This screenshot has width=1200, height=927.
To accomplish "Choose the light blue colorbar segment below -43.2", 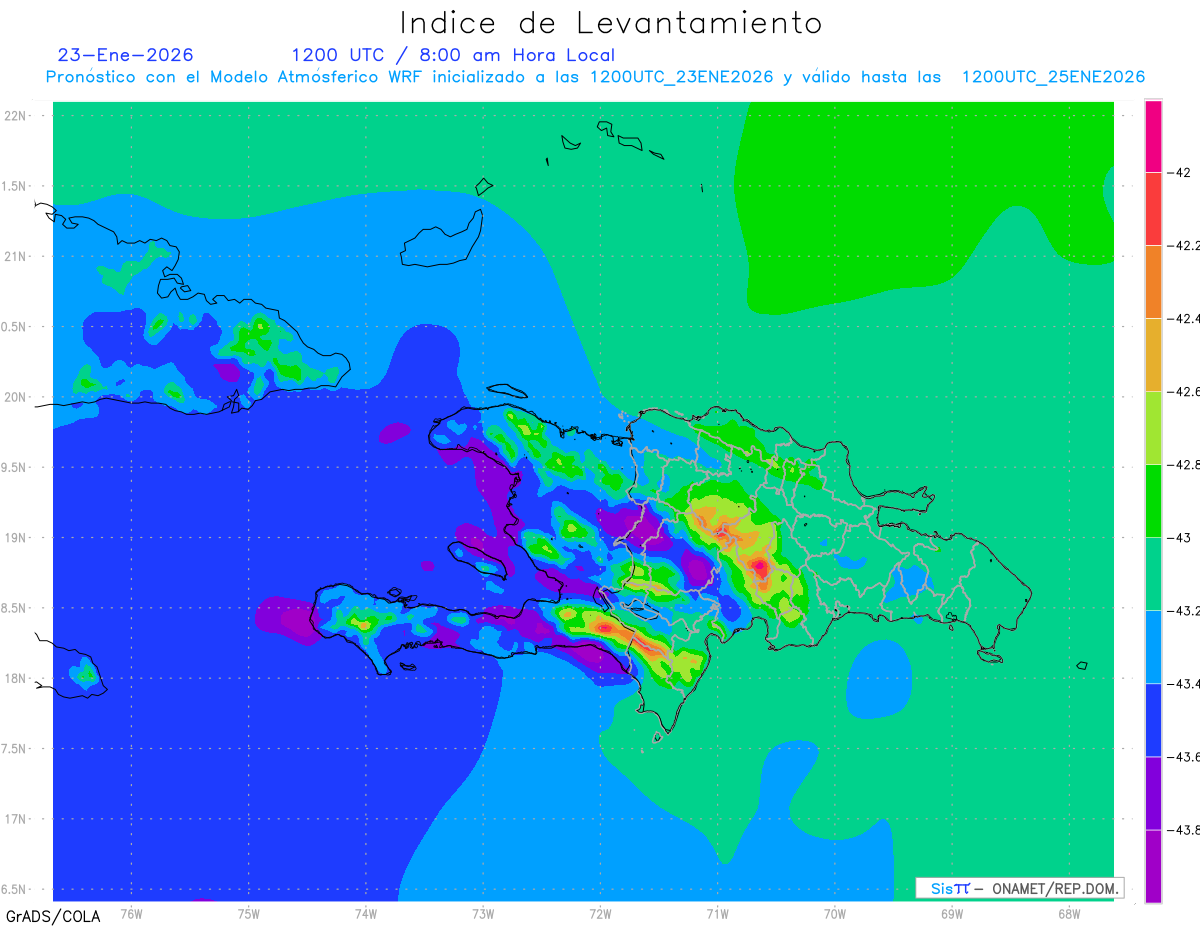I will click(x=1153, y=647).
